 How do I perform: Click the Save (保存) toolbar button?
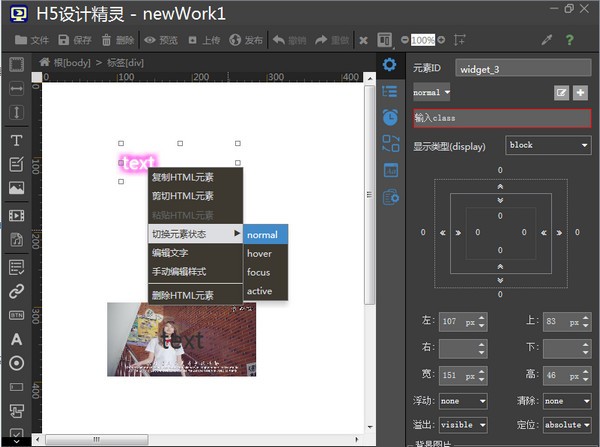tap(75, 40)
